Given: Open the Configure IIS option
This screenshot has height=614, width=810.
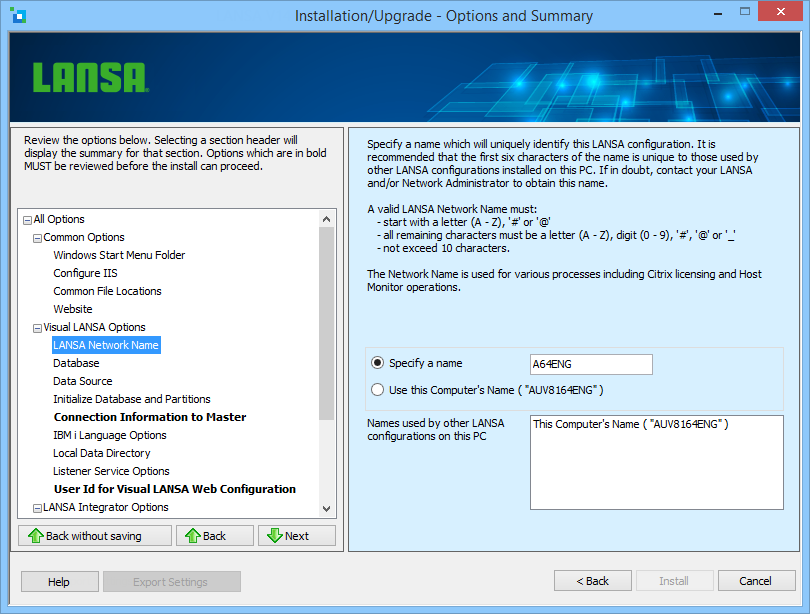Looking at the screenshot, I should coord(85,273).
